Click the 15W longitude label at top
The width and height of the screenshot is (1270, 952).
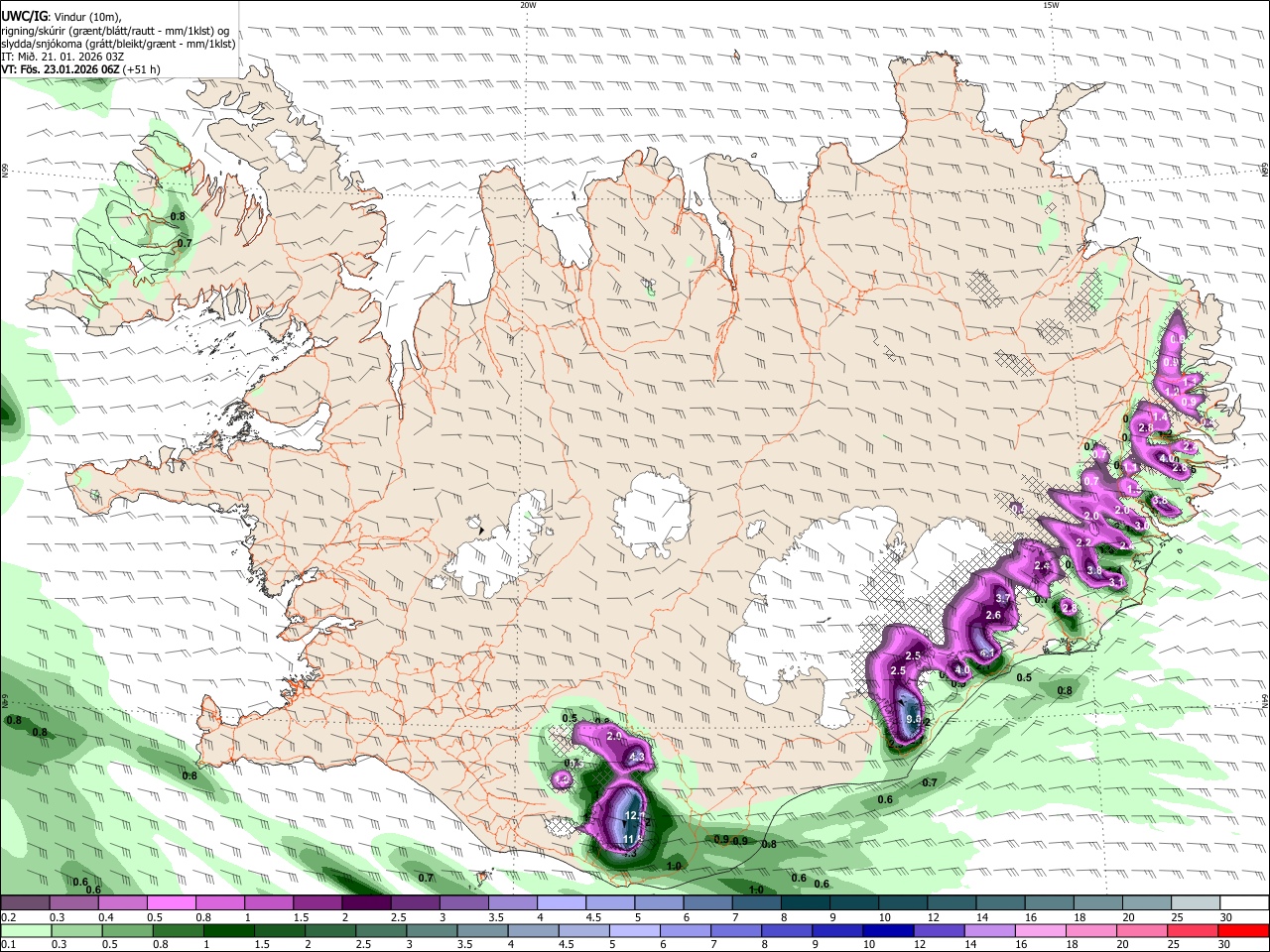point(1051,5)
